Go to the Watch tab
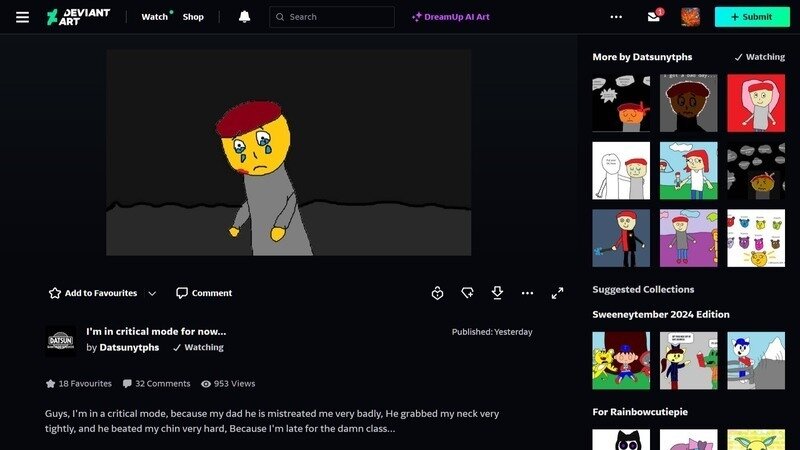The width and height of the screenshot is (800, 450). (155, 17)
